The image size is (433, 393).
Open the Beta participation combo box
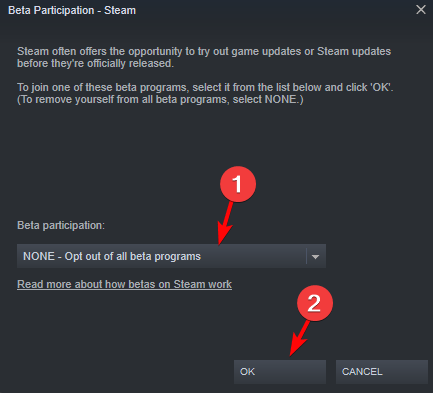click(x=171, y=256)
